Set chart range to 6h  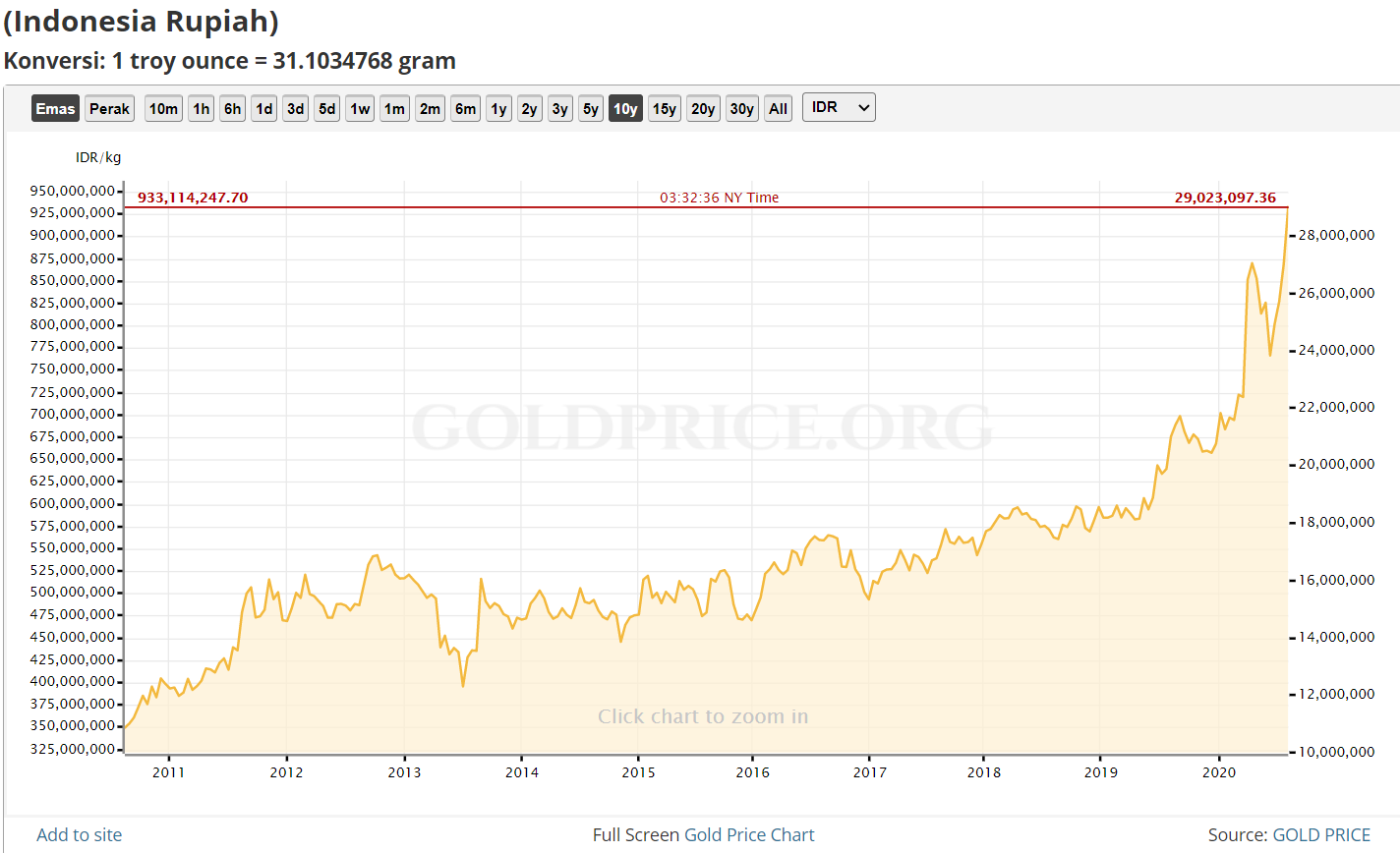tap(232, 109)
